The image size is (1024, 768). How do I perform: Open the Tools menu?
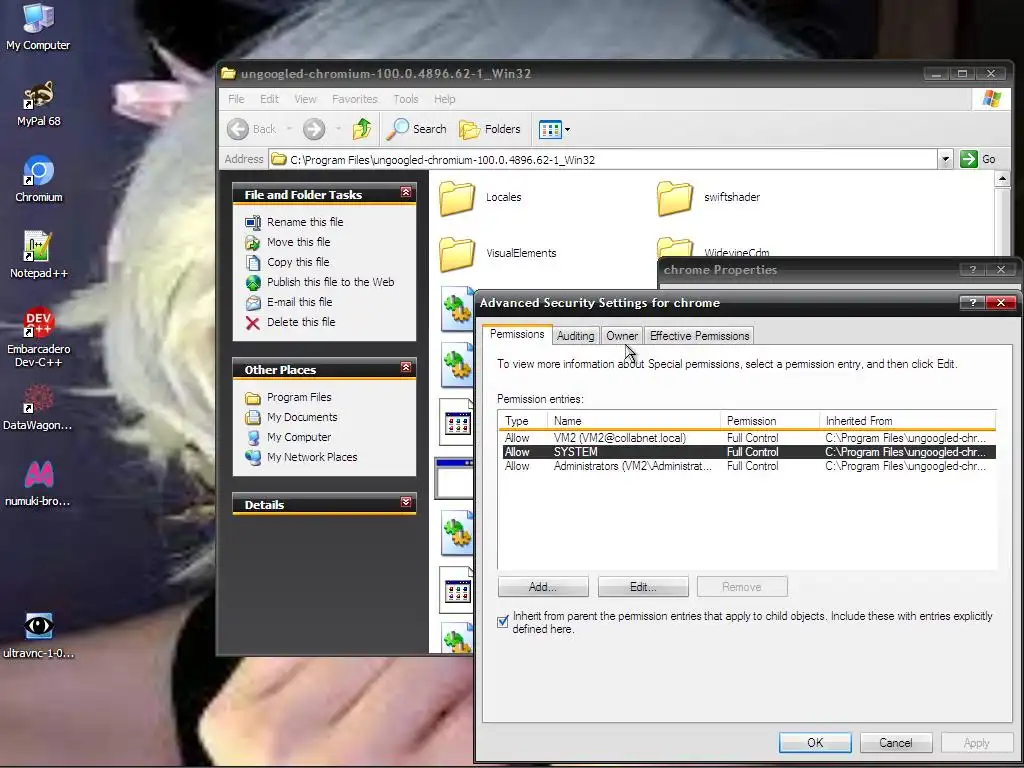point(406,99)
